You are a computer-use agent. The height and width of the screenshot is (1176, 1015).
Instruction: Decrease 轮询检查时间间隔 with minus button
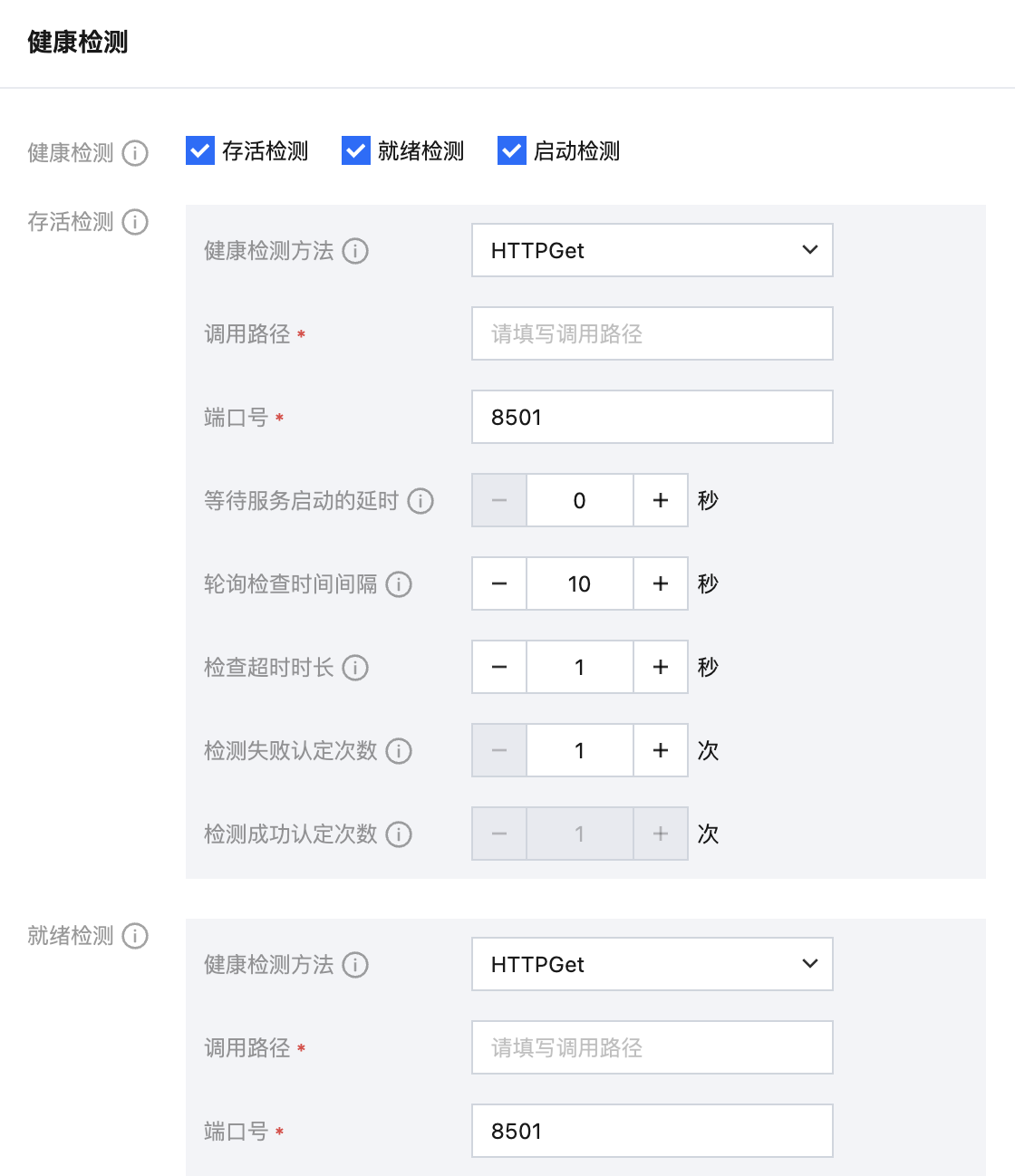point(499,583)
